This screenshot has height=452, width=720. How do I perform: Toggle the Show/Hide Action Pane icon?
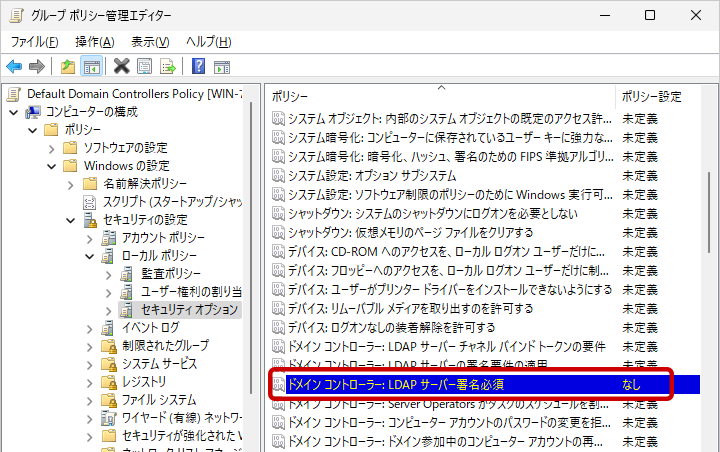pos(222,66)
